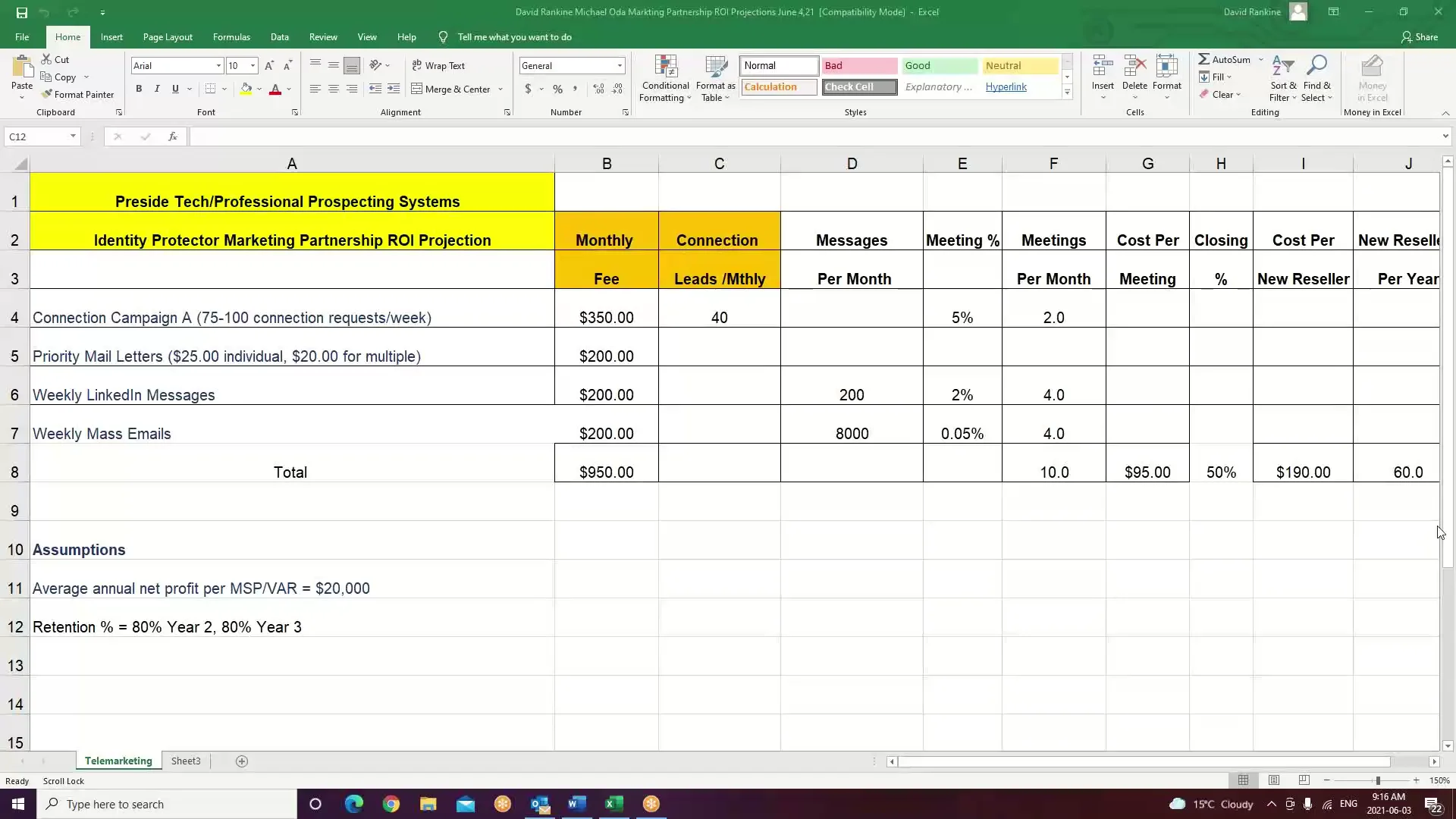
Task: Expand the General number format dropdown
Action: (x=619, y=66)
